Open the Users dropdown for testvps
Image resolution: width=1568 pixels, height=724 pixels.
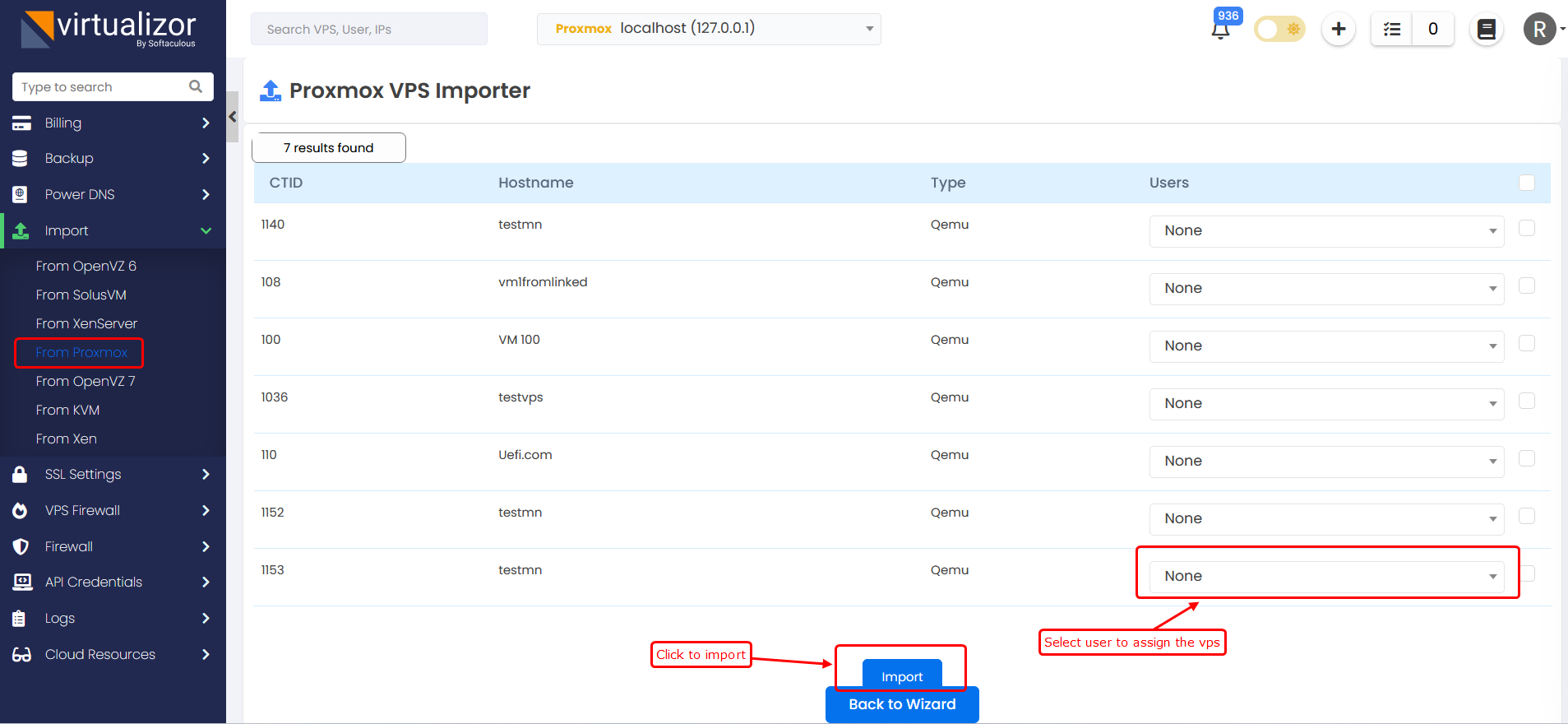point(1327,404)
